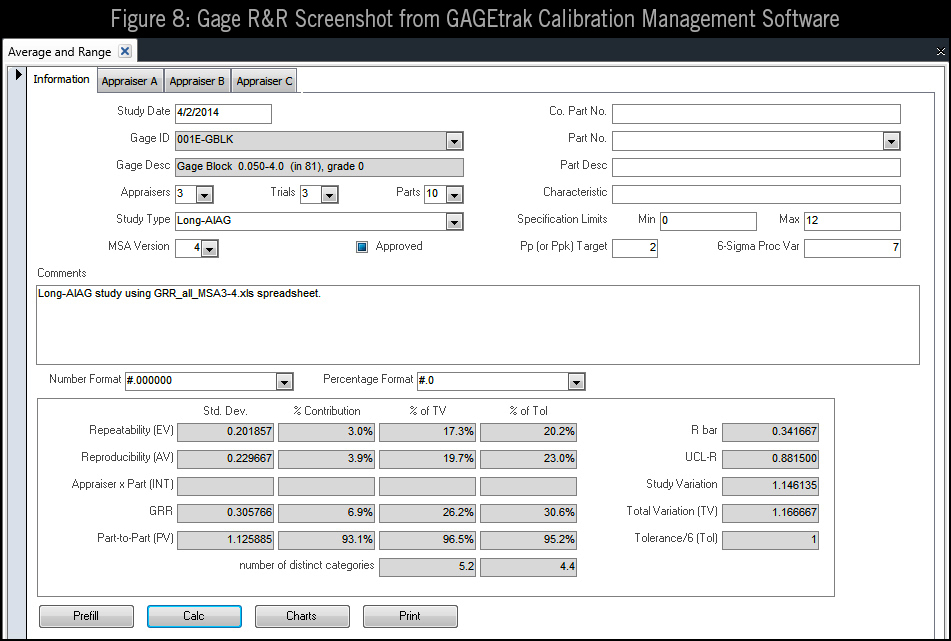Viewport: 951px width, 641px height.
Task: Open the Gage ID dropdown
Action: click(455, 140)
